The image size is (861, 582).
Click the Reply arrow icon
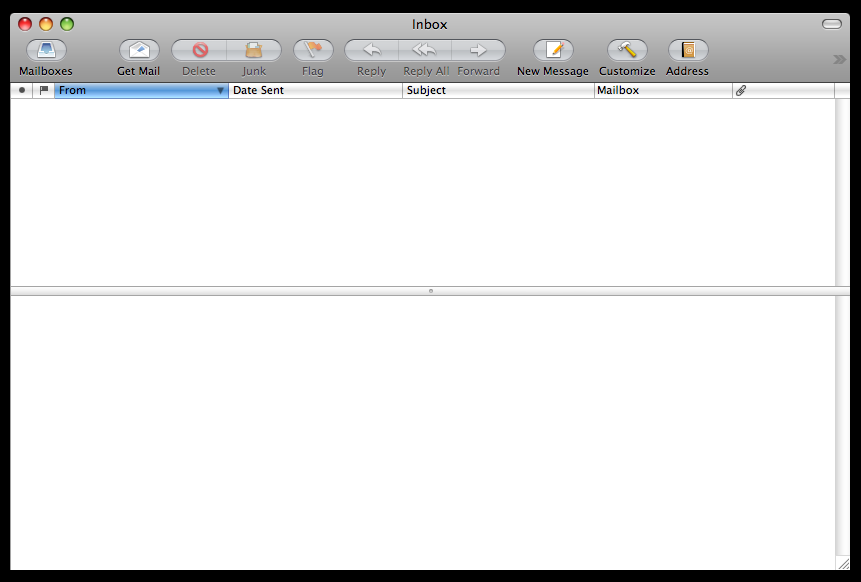[x=371, y=50]
